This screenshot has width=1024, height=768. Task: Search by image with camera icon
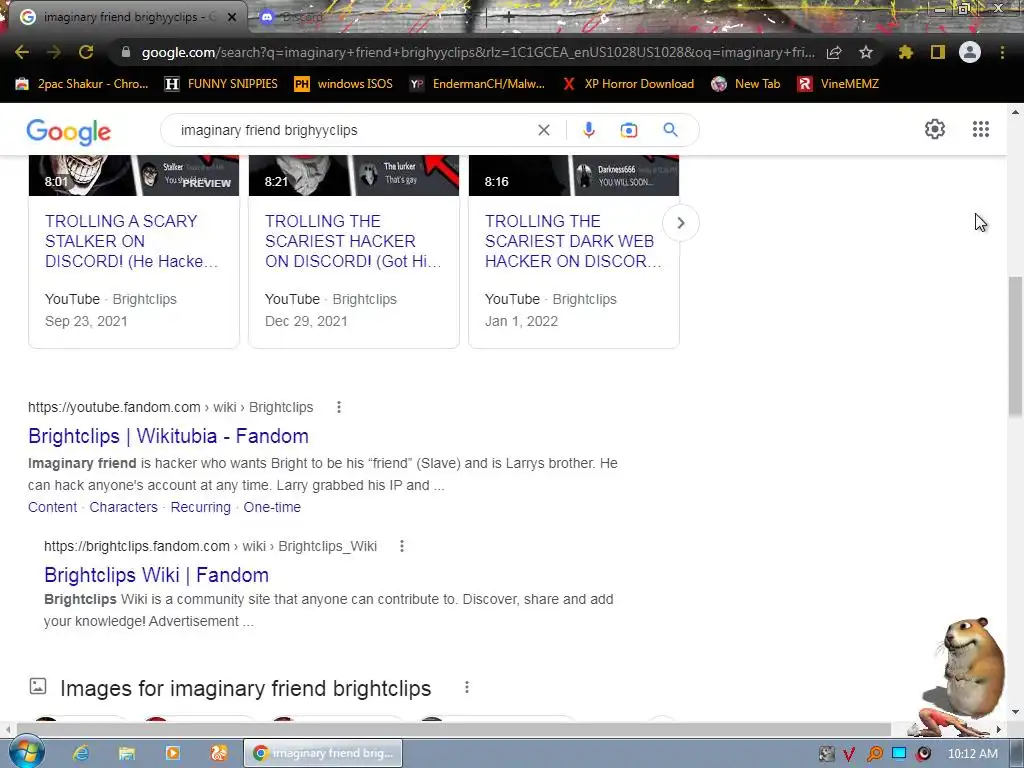pyautogui.click(x=629, y=130)
